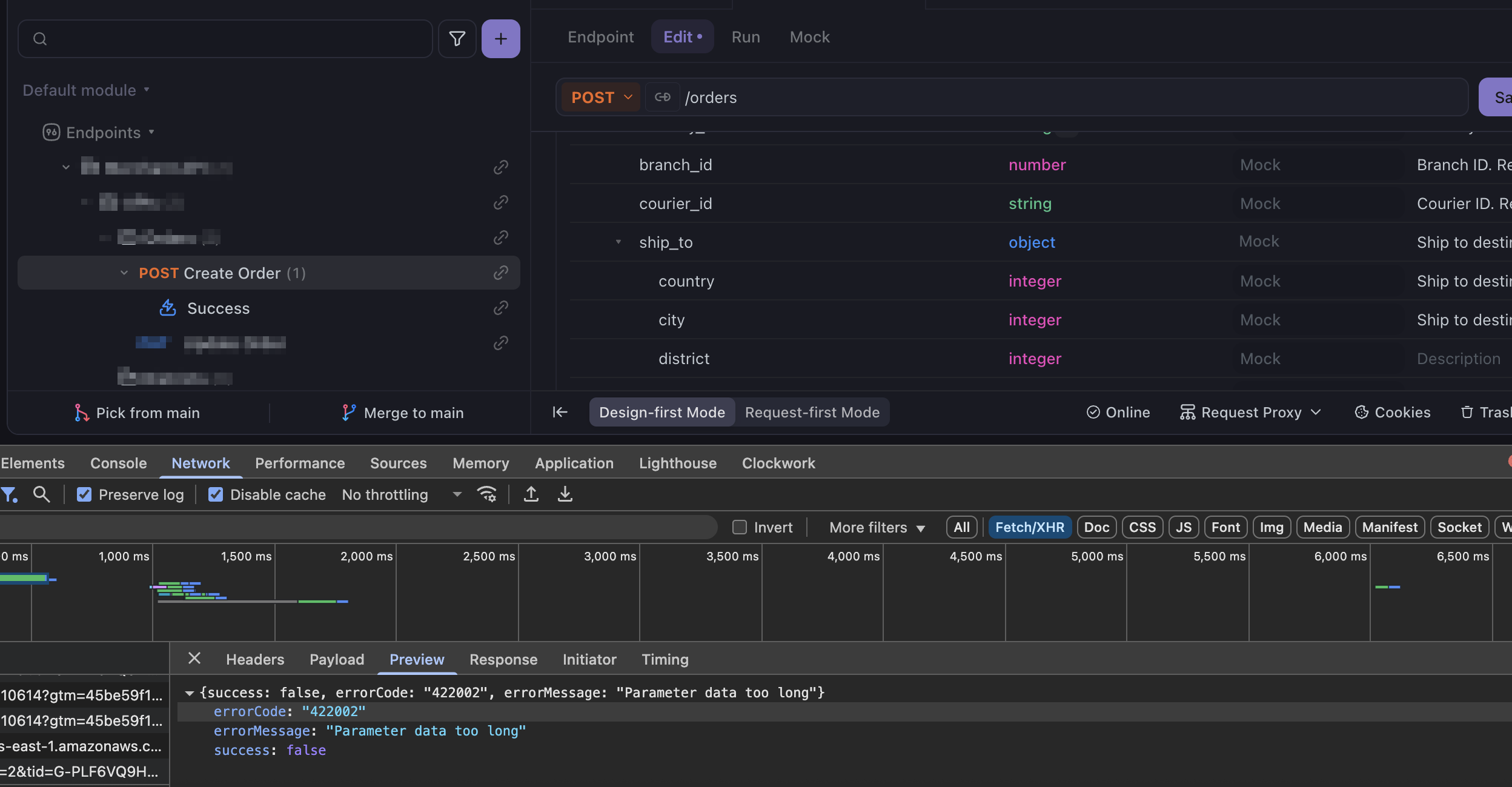The height and width of the screenshot is (787, 1512).
Task: Toggle the Disable cache checkbox
Action: tap(216, 495)
